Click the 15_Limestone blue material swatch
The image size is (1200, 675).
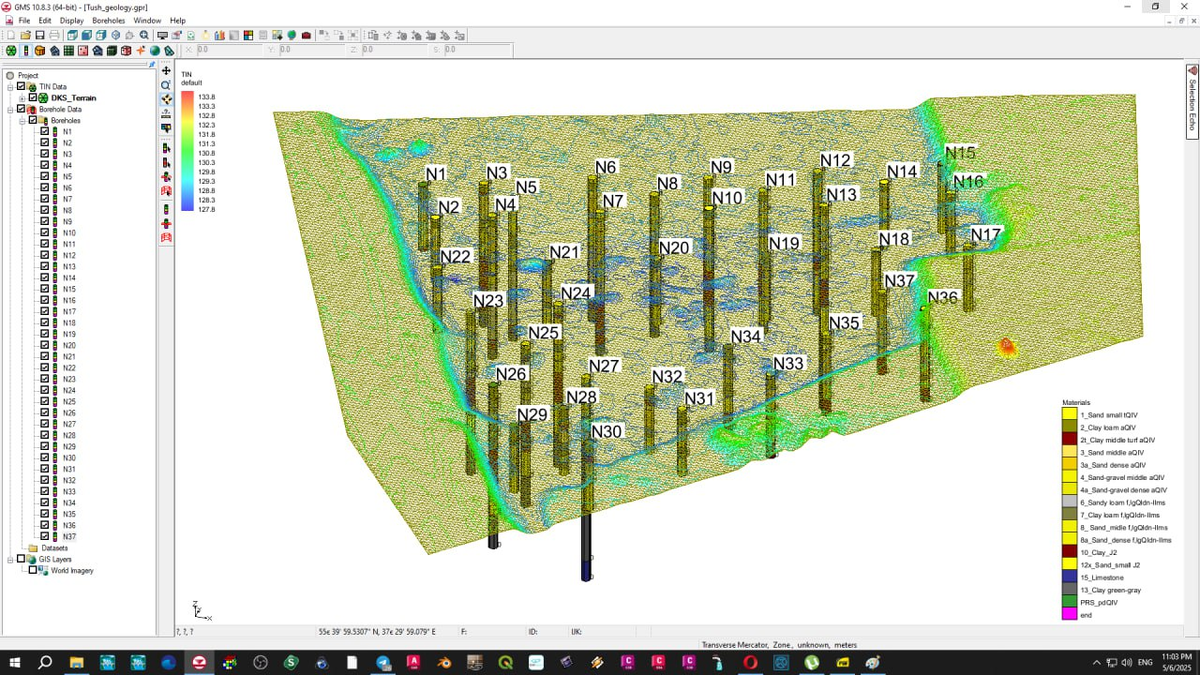coord(1069,577)
